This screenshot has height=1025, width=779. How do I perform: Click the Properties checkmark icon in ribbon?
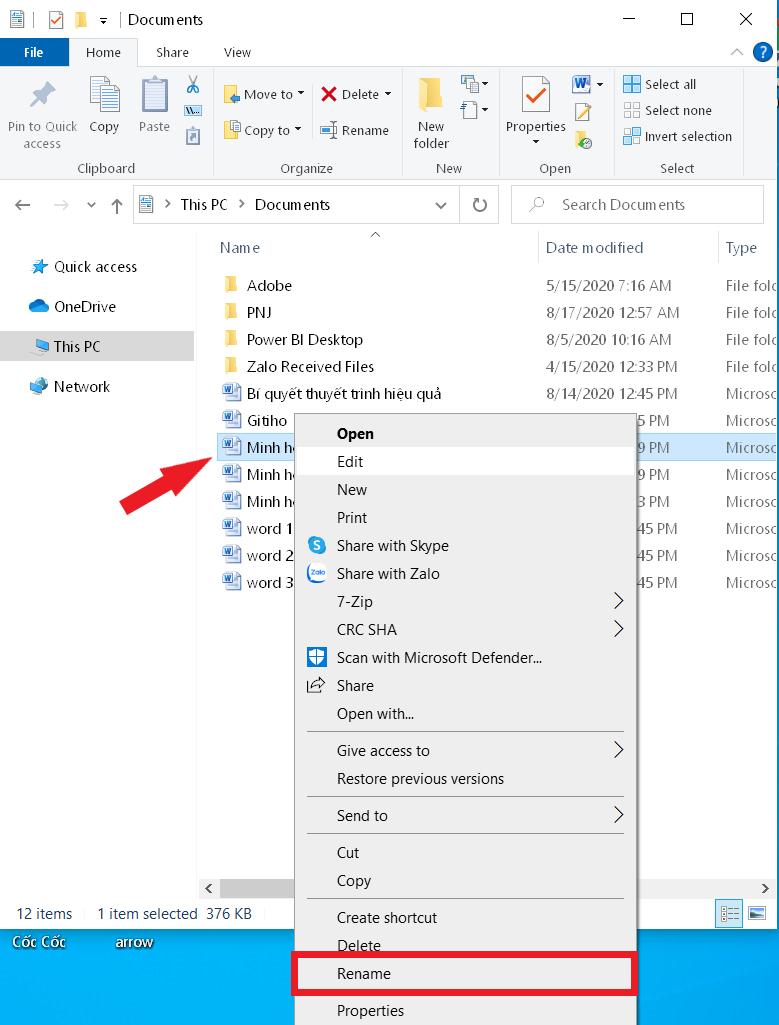(535, 95)
